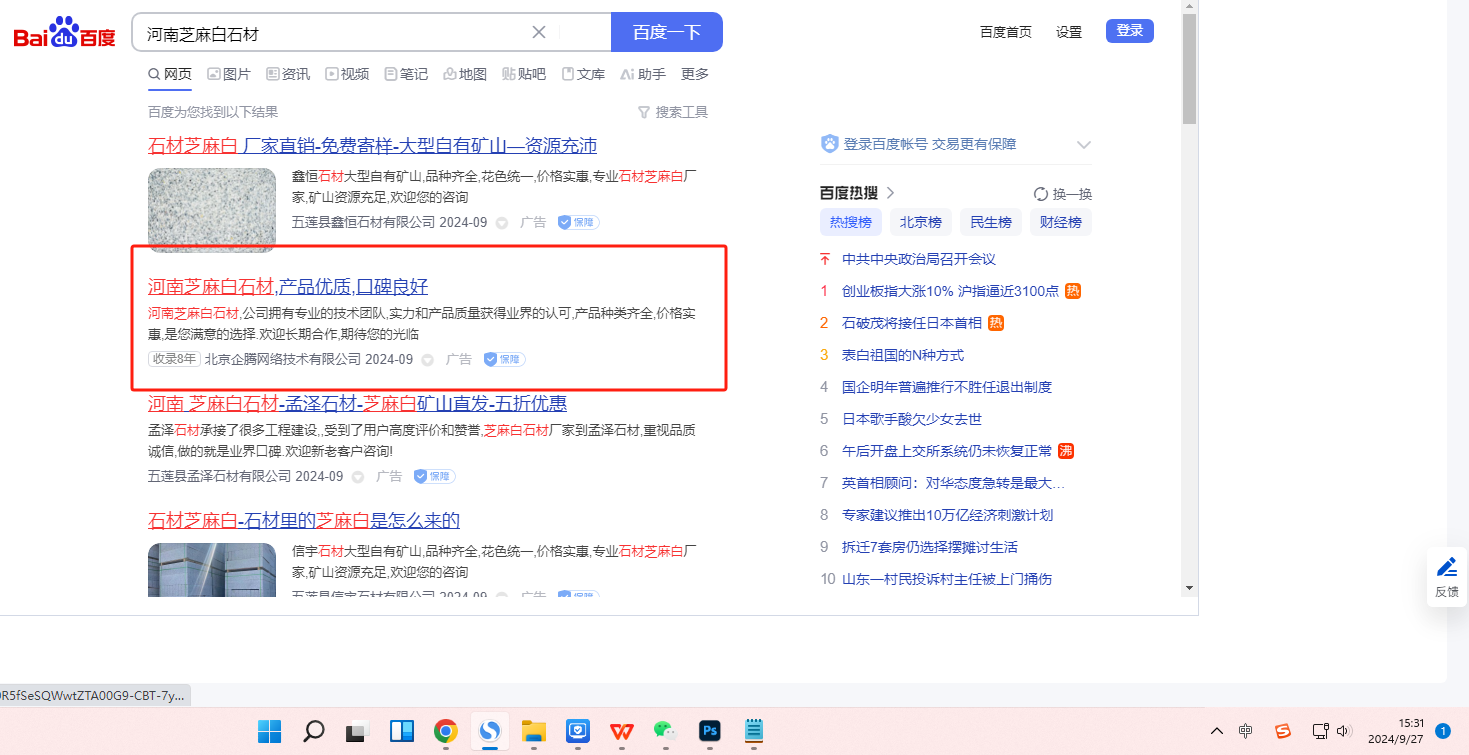Clear the search box with the X icon
Image resolution: width=1469 pixels, height=755 pixels.
click(538, 32)
